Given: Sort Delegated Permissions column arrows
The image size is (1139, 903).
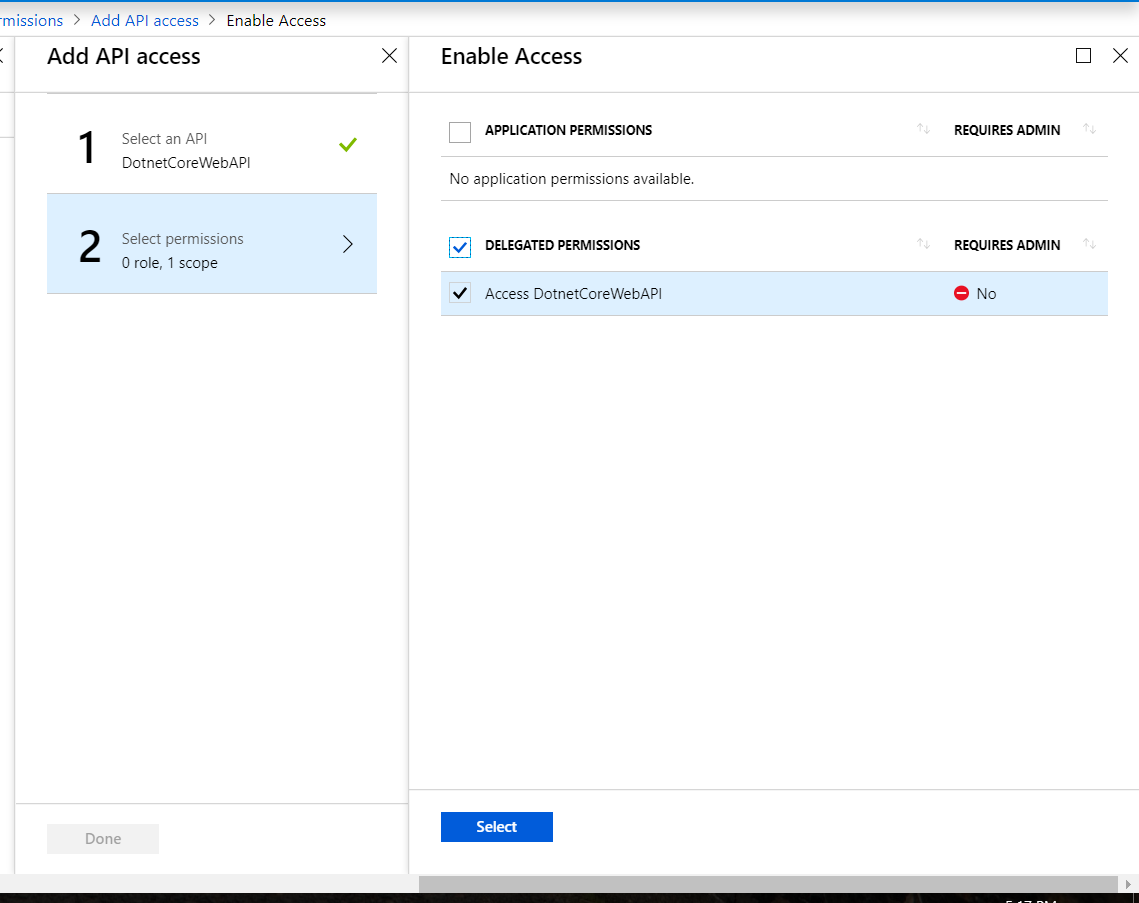Looking at the screenshot, I should point(923,245).
